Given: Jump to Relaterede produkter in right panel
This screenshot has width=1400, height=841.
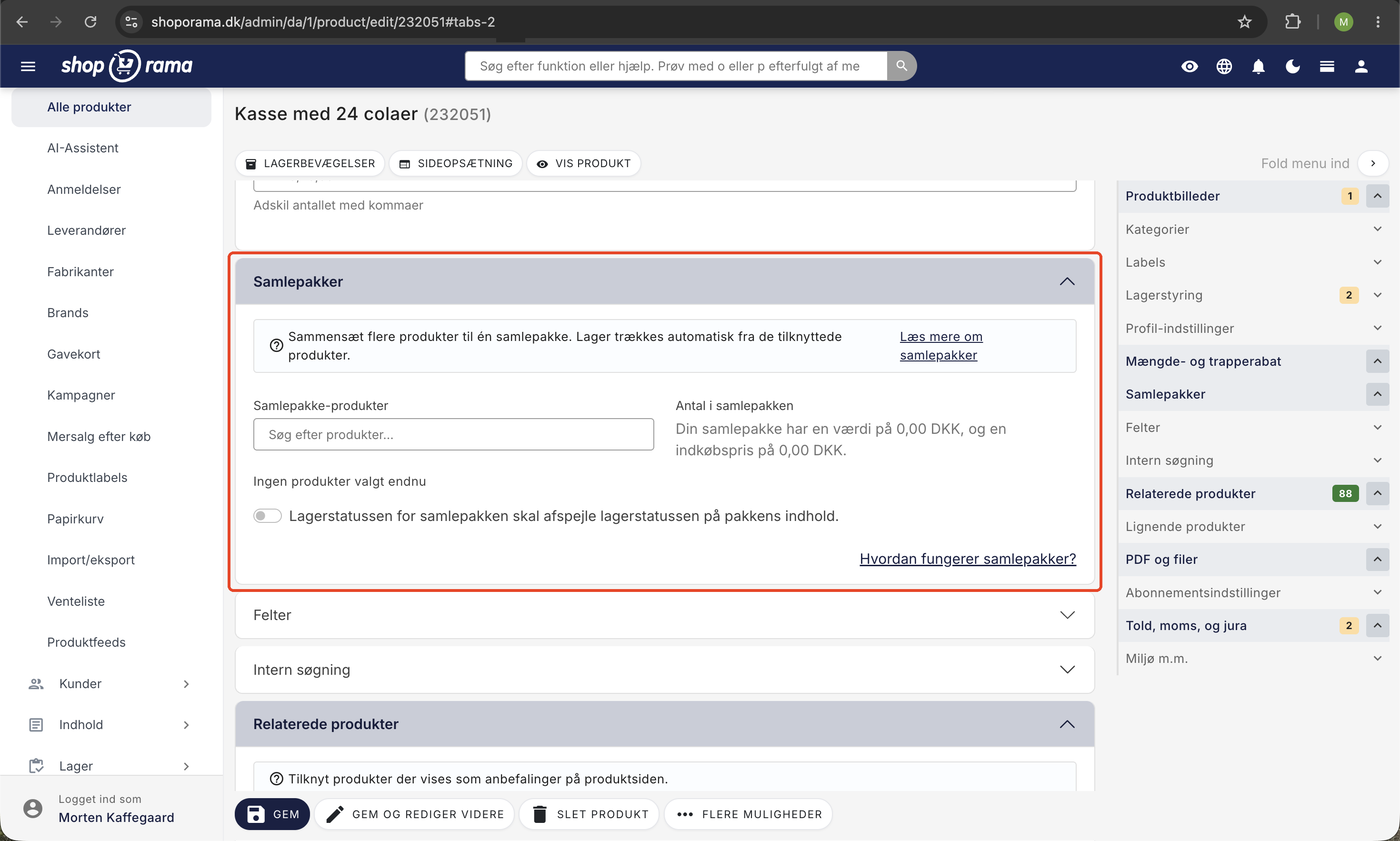Looking at the screenshot, I should click(1190, 493).
